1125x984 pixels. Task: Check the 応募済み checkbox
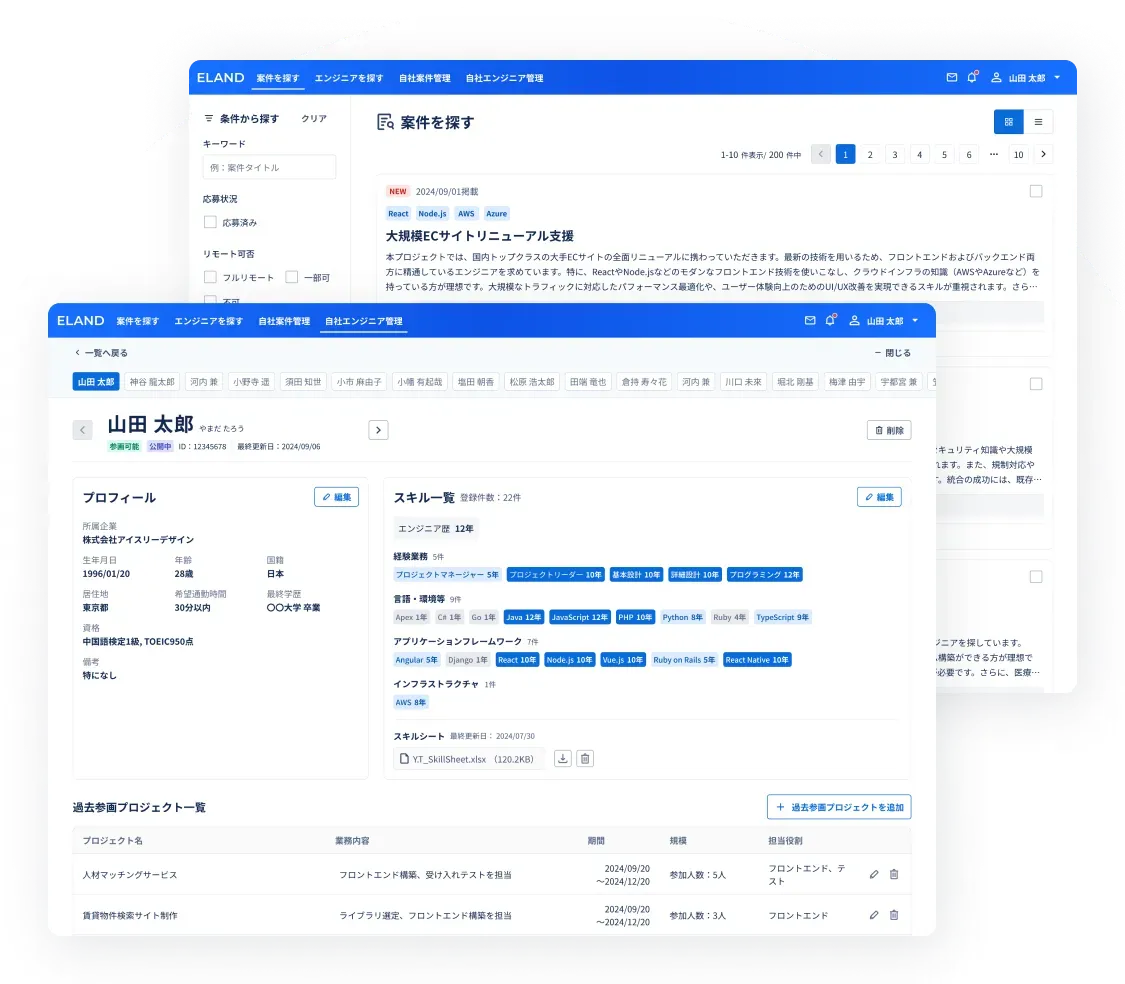click(208, 222)
